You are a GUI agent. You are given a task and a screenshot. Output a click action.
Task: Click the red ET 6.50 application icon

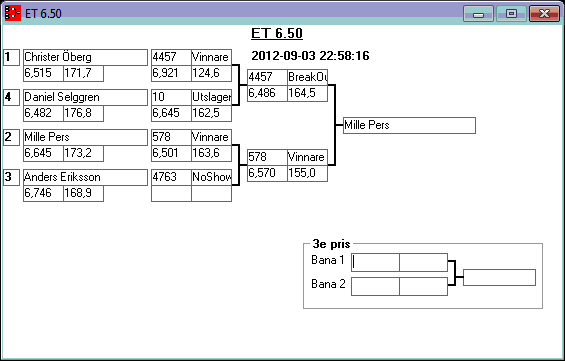pyautogui.click(x=13, y=13)
